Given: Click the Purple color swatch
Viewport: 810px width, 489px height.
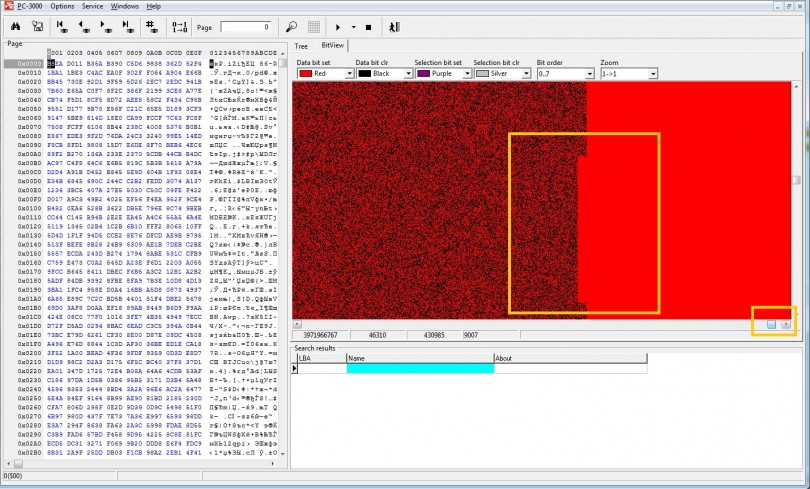Looking at the screenshot, I should (423, 74).
